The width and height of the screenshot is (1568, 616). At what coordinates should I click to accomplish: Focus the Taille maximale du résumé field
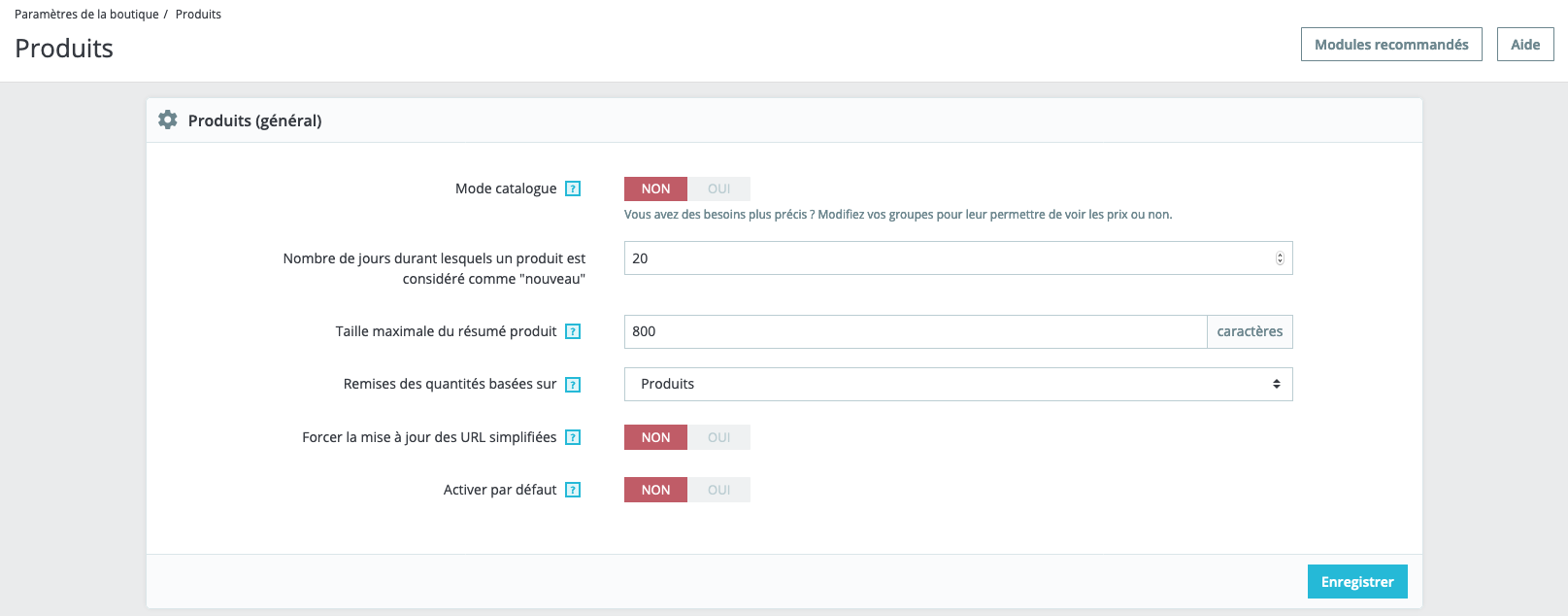click(x=916, y=331)
